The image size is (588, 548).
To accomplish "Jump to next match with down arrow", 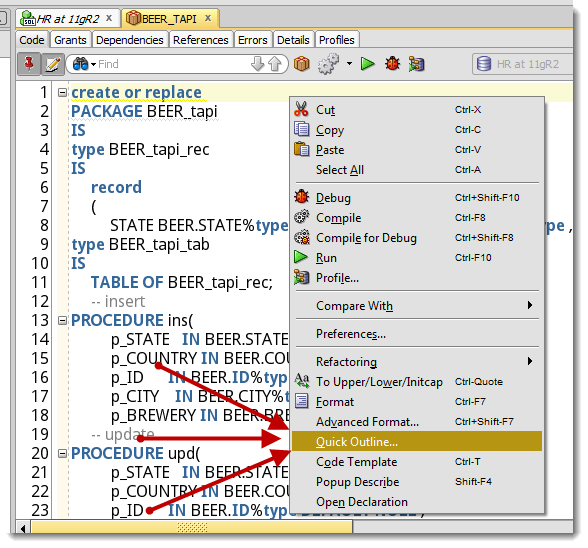I will (258, 64).
